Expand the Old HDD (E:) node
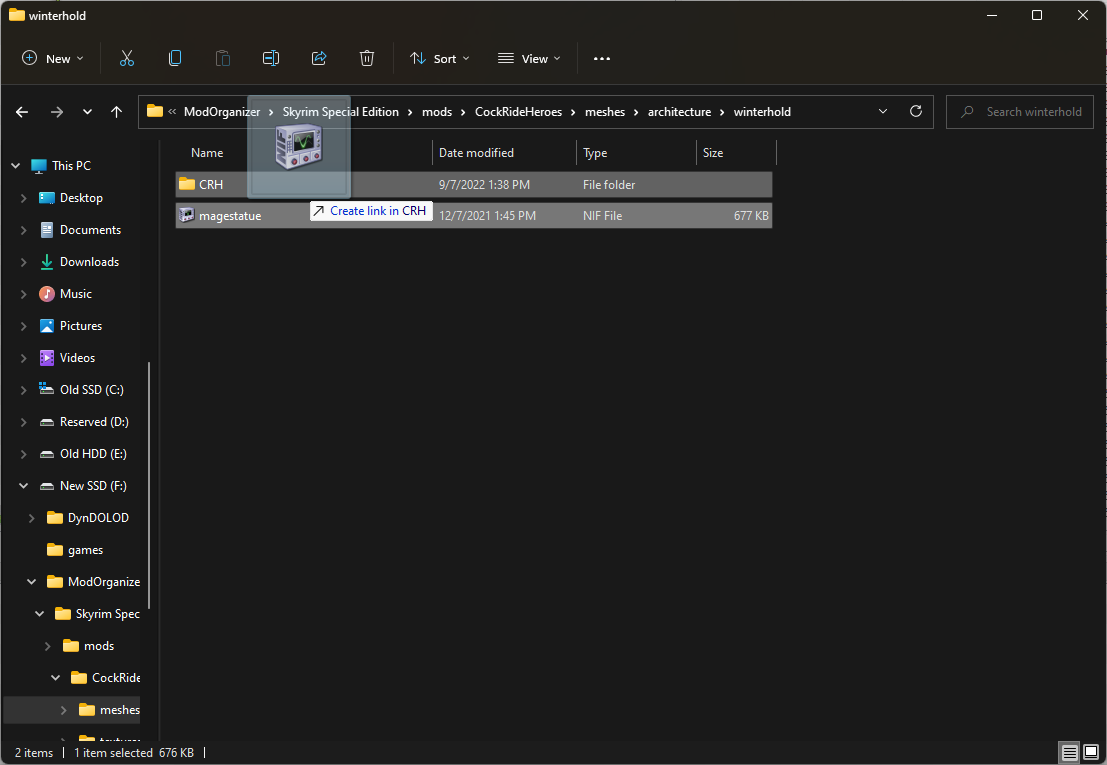Viewport: 1107px width, 765px height. (23, 454)
